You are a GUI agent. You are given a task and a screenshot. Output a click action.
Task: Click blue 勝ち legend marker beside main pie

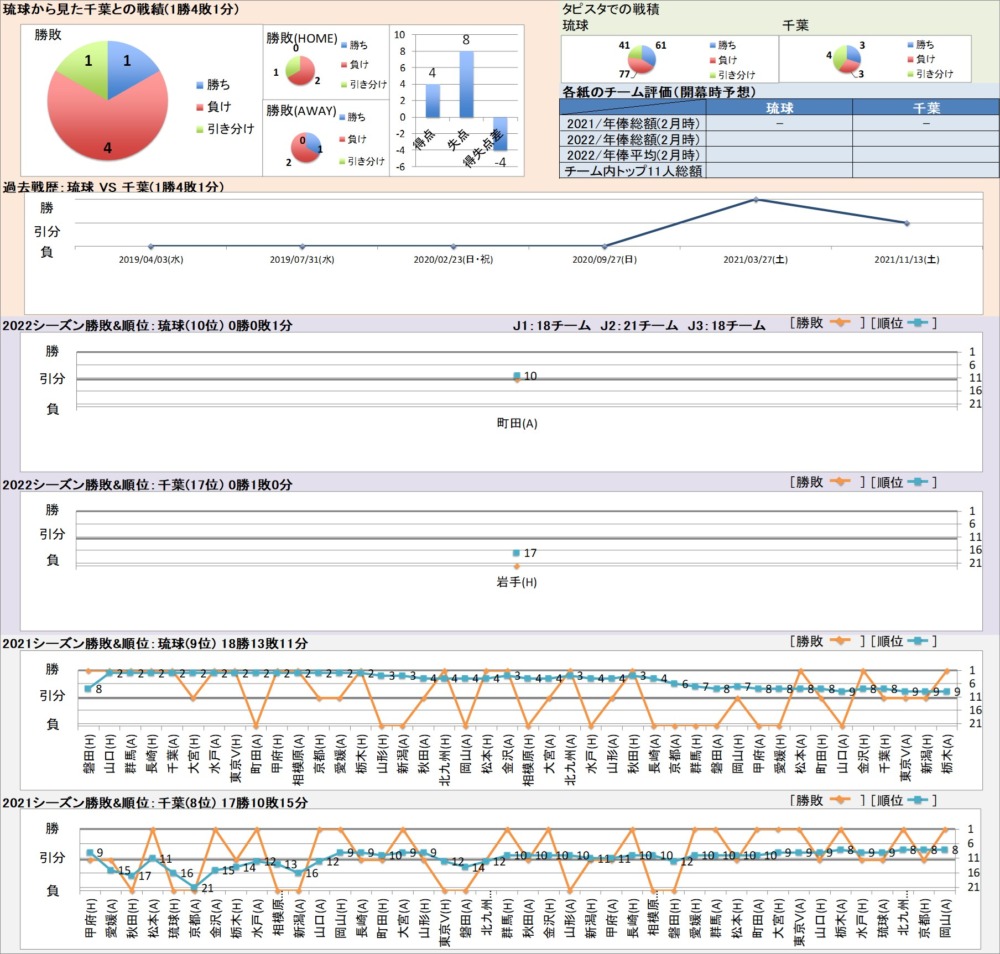200,85
